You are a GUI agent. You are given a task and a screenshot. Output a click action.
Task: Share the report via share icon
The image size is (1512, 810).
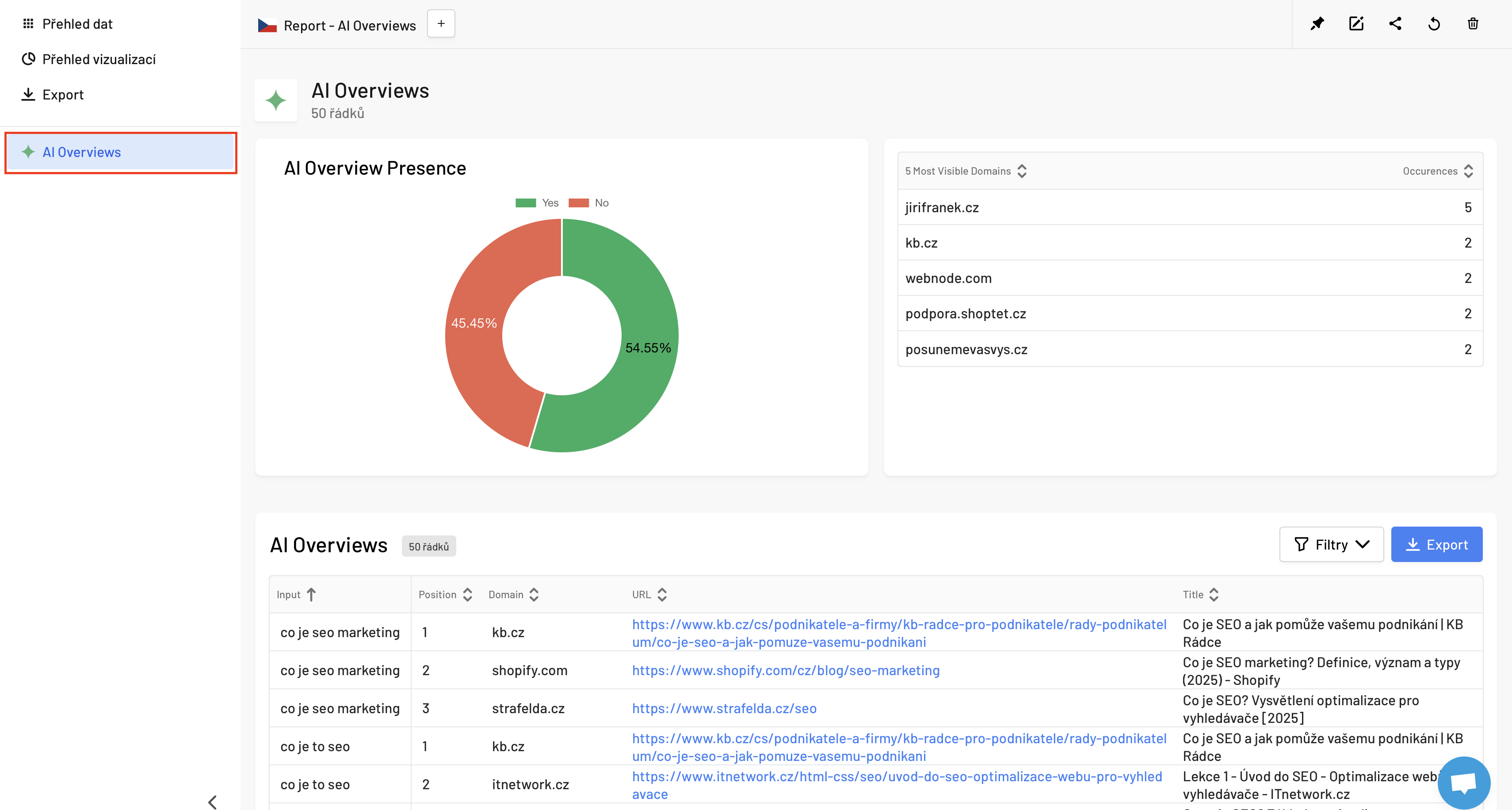point(1395,24)
